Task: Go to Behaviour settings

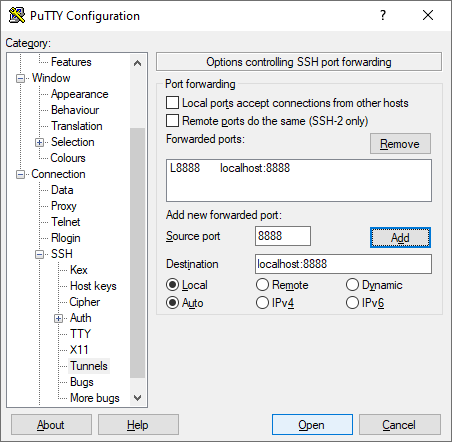Action: [75, 110]
